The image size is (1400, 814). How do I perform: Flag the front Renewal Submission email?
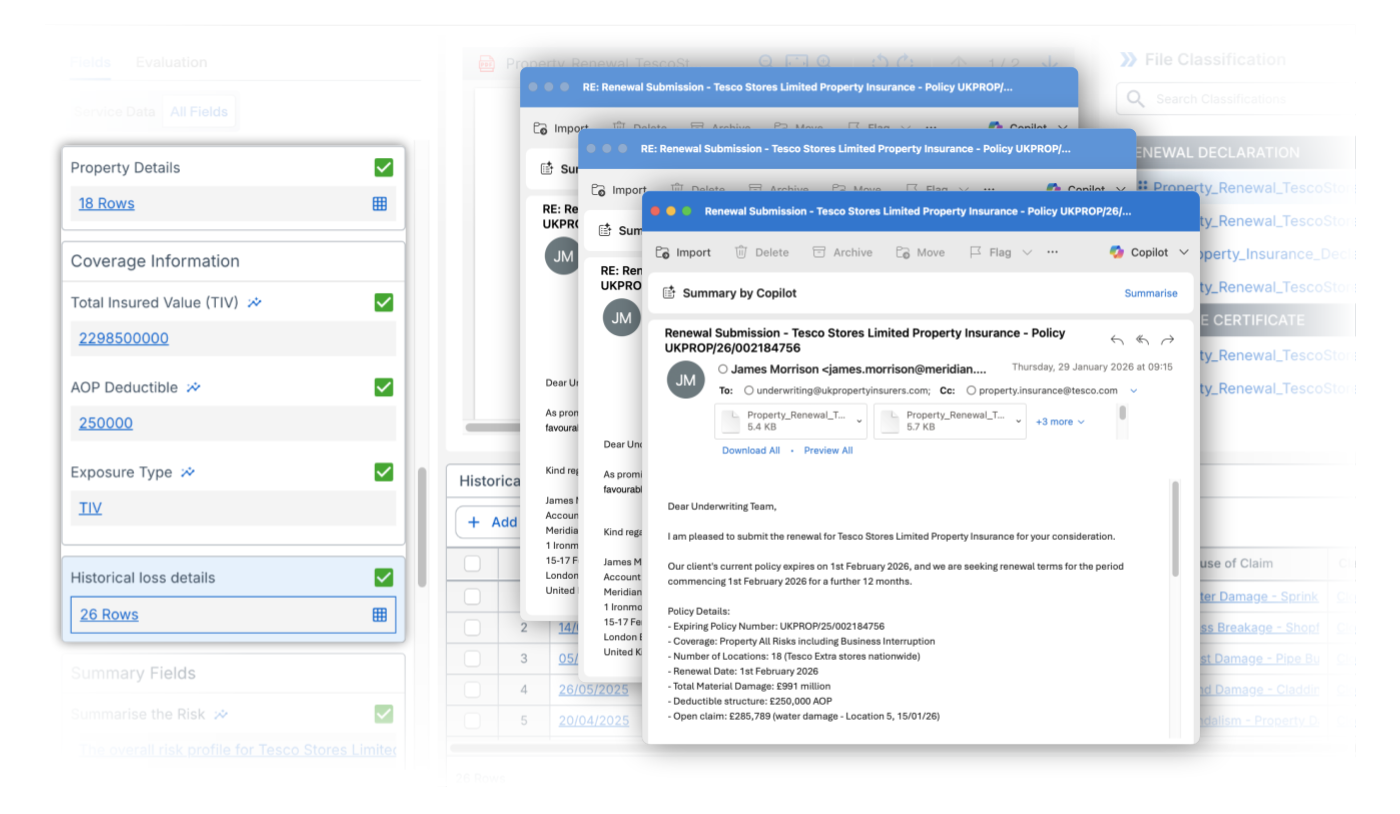990,253
